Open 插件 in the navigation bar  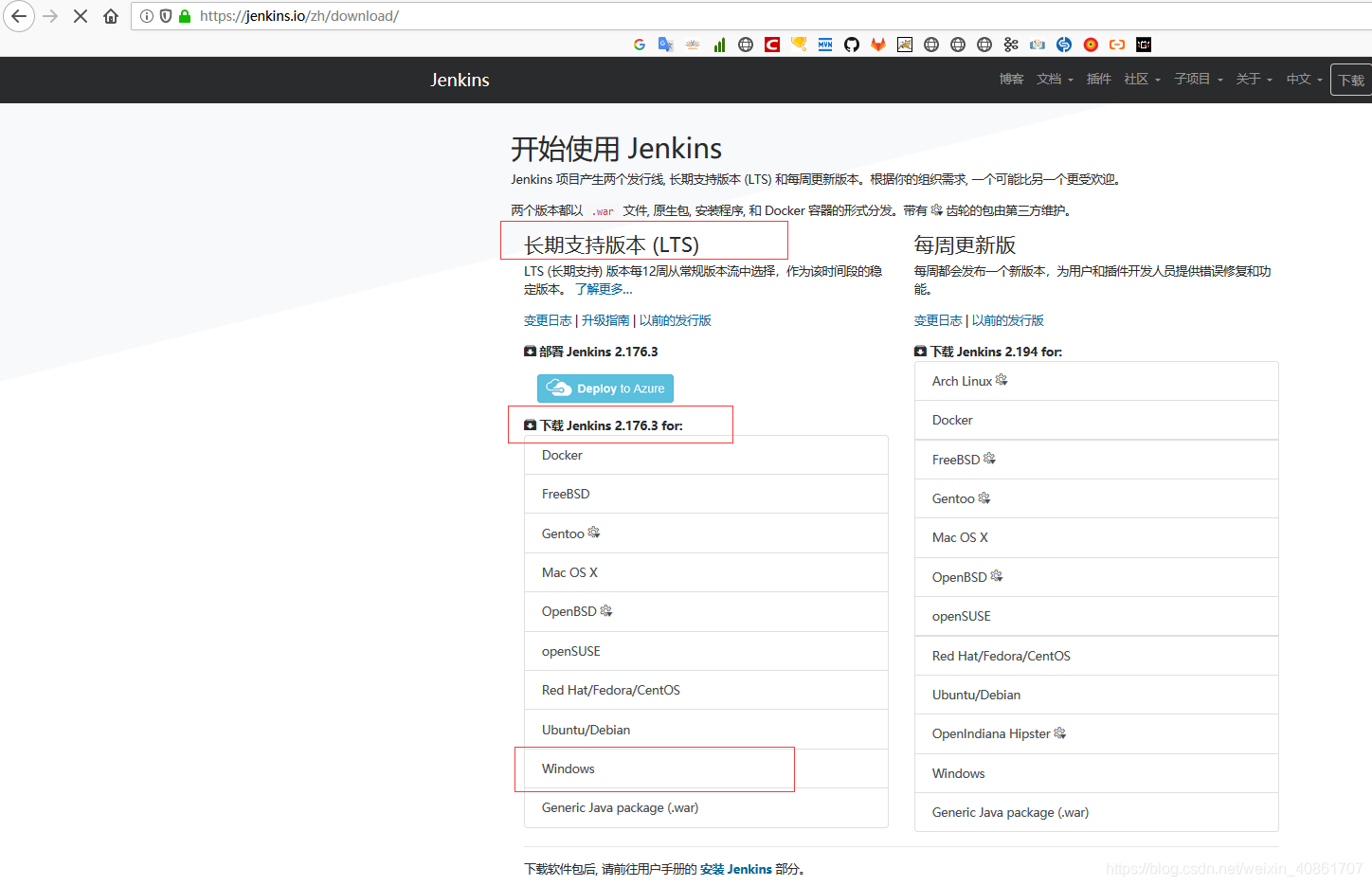coord(1098,80)
